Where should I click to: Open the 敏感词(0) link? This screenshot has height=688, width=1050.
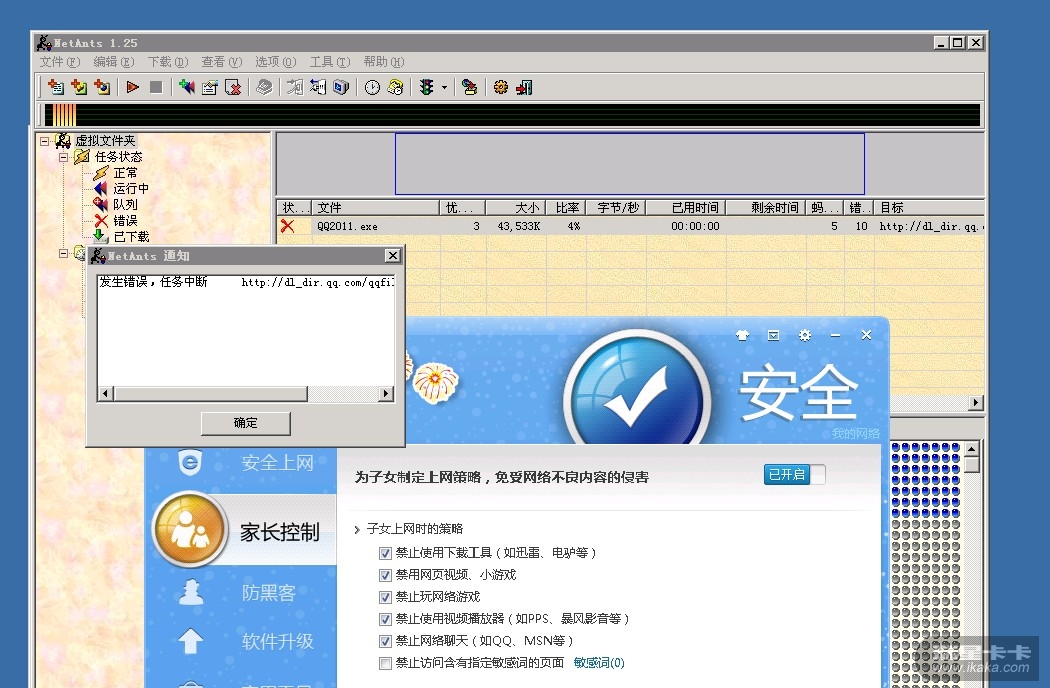point(599,663)
